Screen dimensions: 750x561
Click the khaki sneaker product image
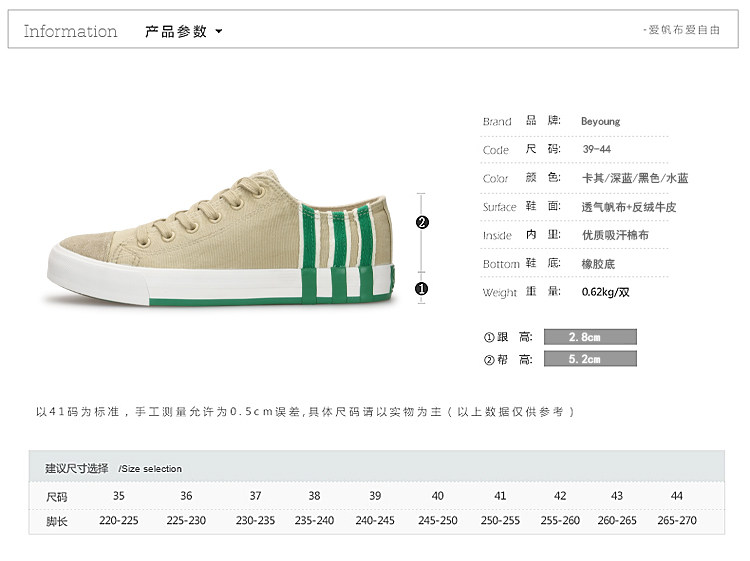(221, 239)
